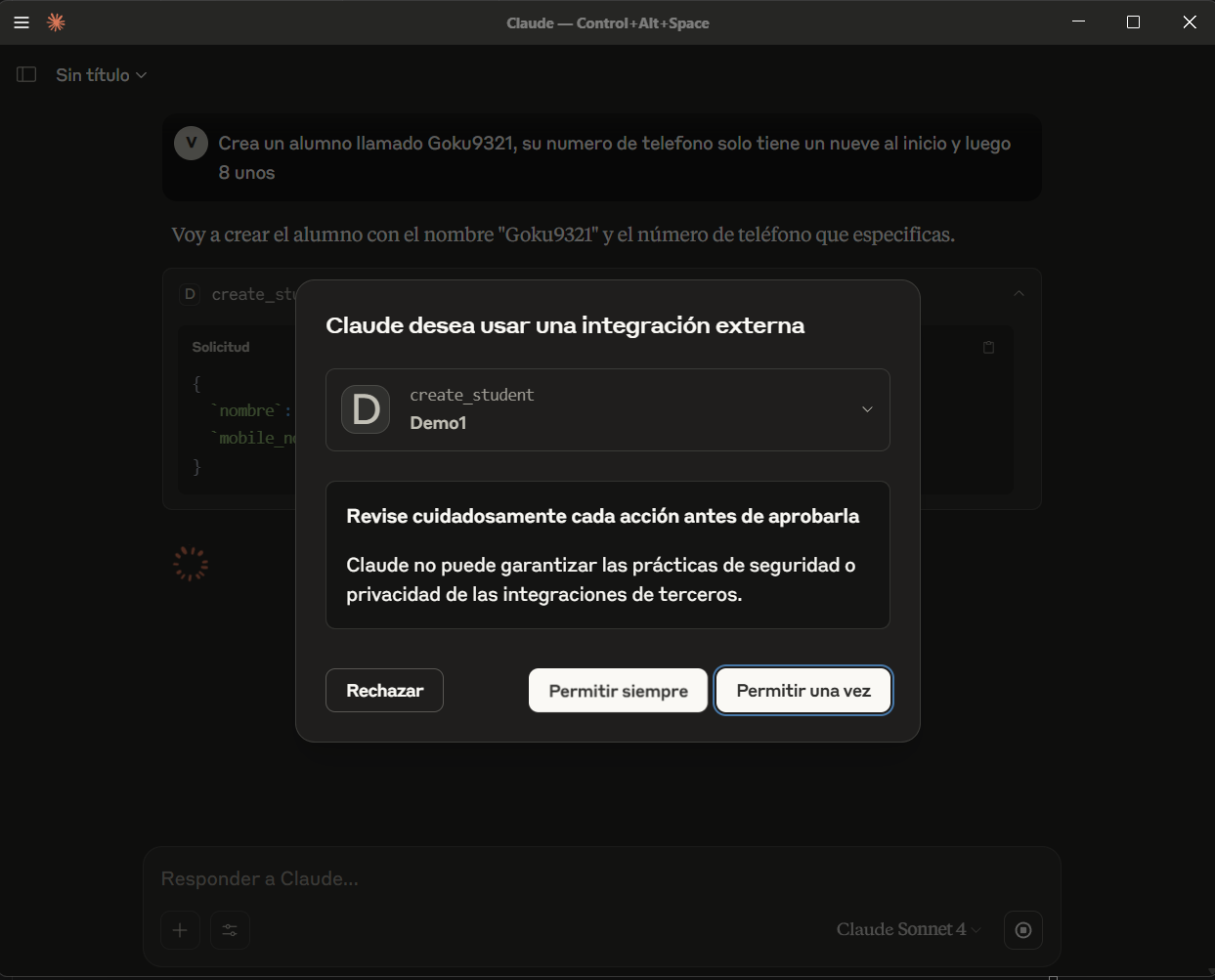Click Claude's reply 'Voy a crear el alumno'

tap(563, 234)
